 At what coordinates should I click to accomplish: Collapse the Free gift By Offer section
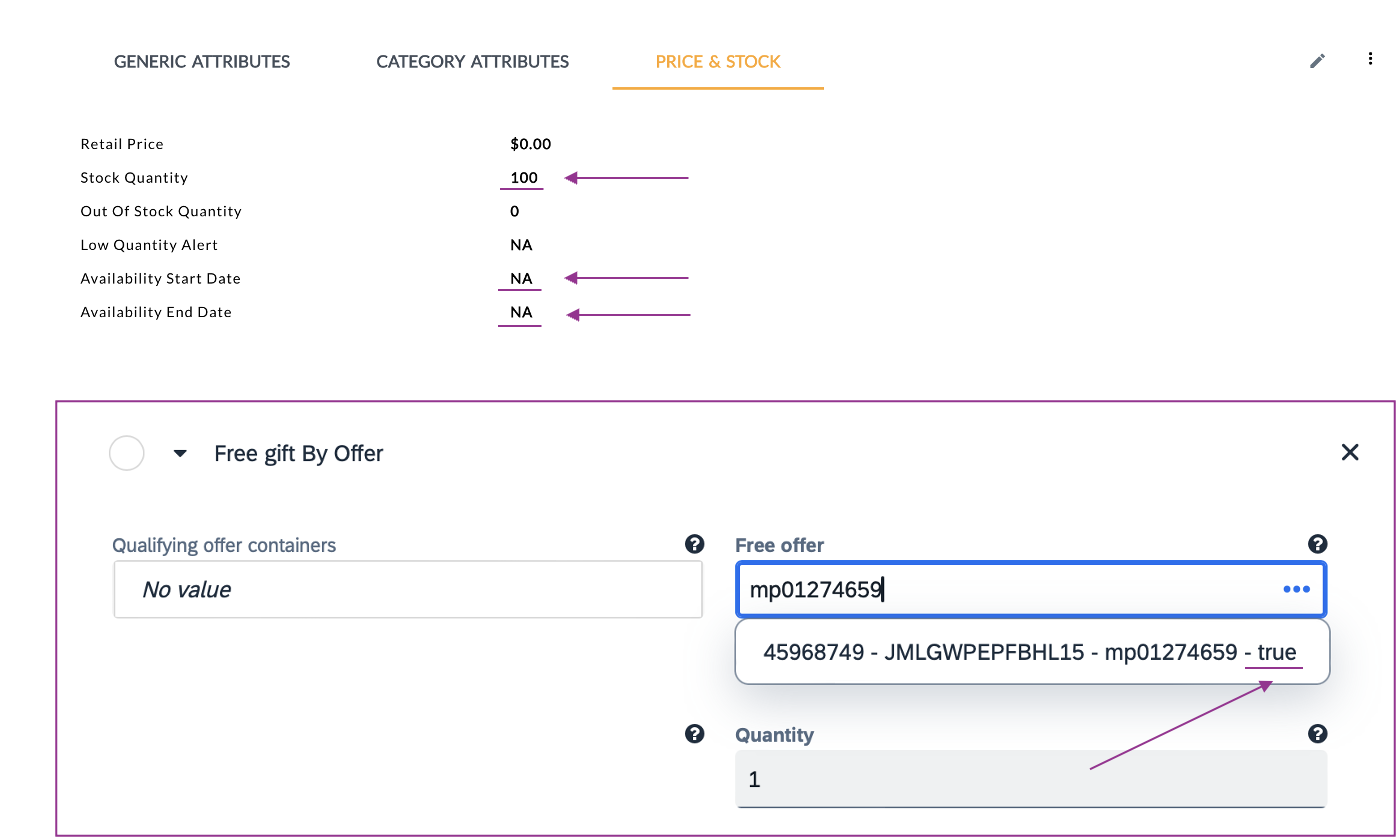pos(180,454)
